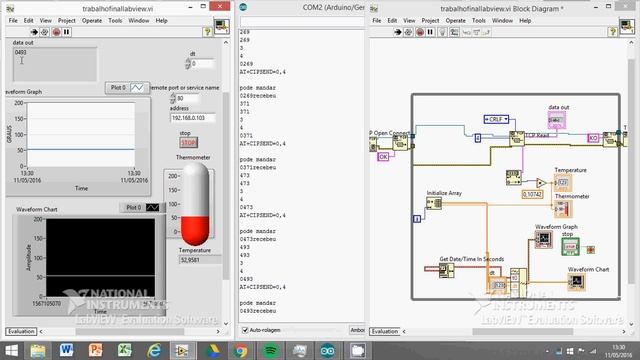Screen dimensions: 640x360
Task: Open Tools menu in Block Diagram window
Action: coord(479,20)
